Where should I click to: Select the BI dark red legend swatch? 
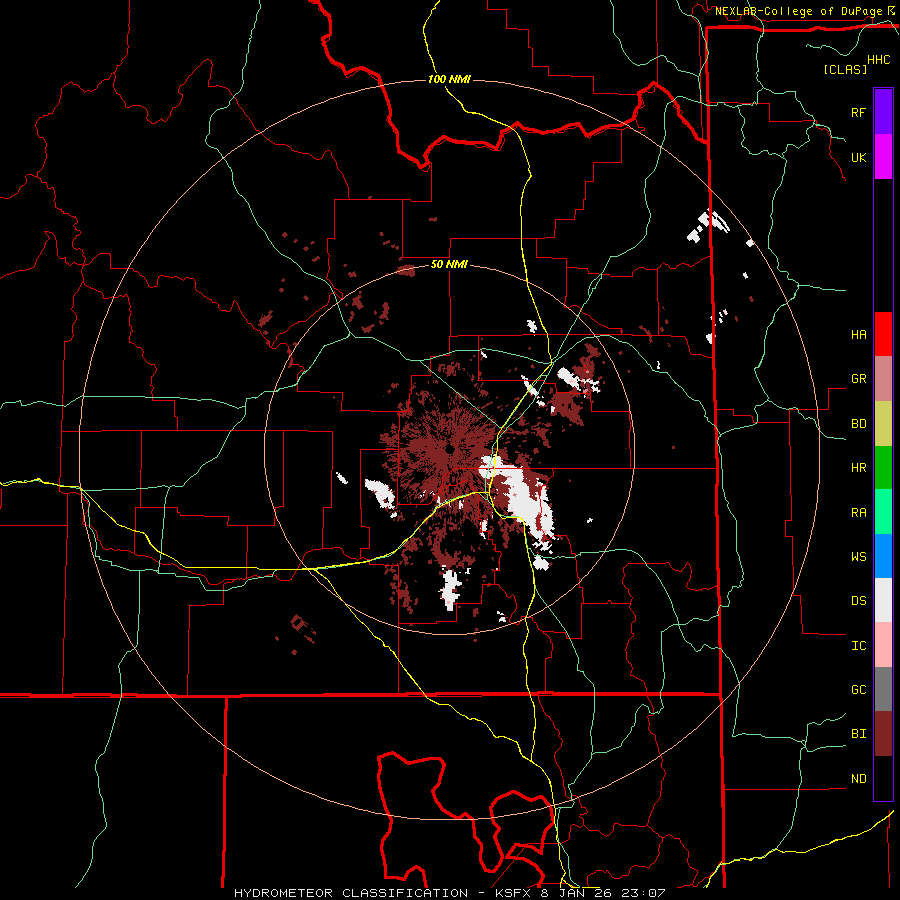(x=883, y=734)
